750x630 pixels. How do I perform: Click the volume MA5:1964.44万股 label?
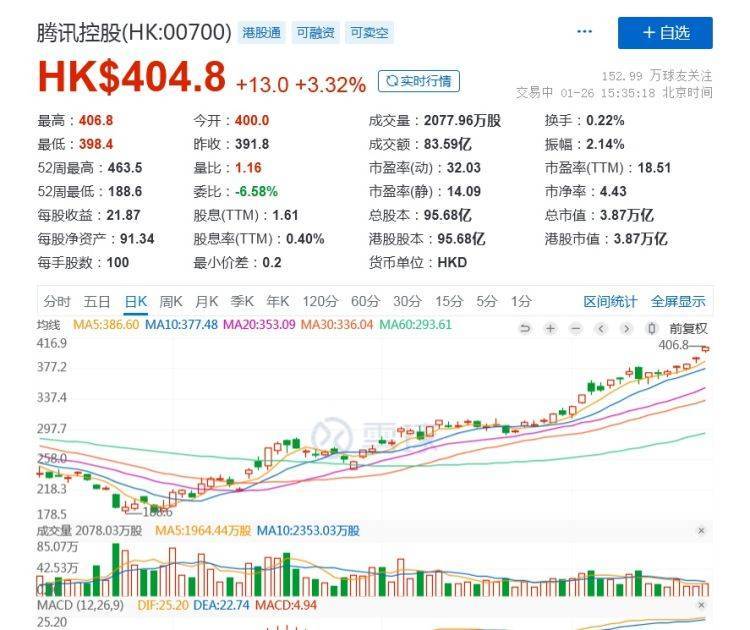pyautogui.click(x=203, y=531)
